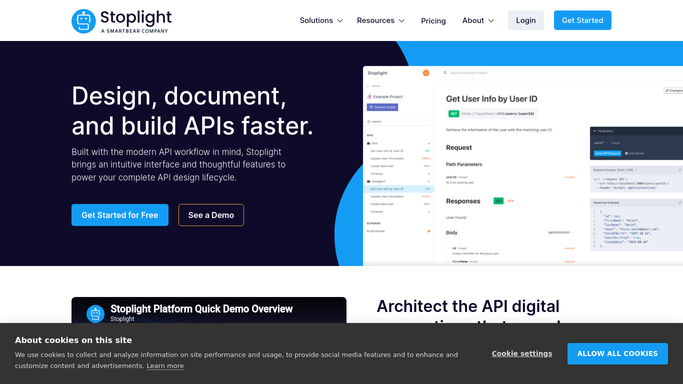Click the orange avatar in app preview

coord(426,73)
